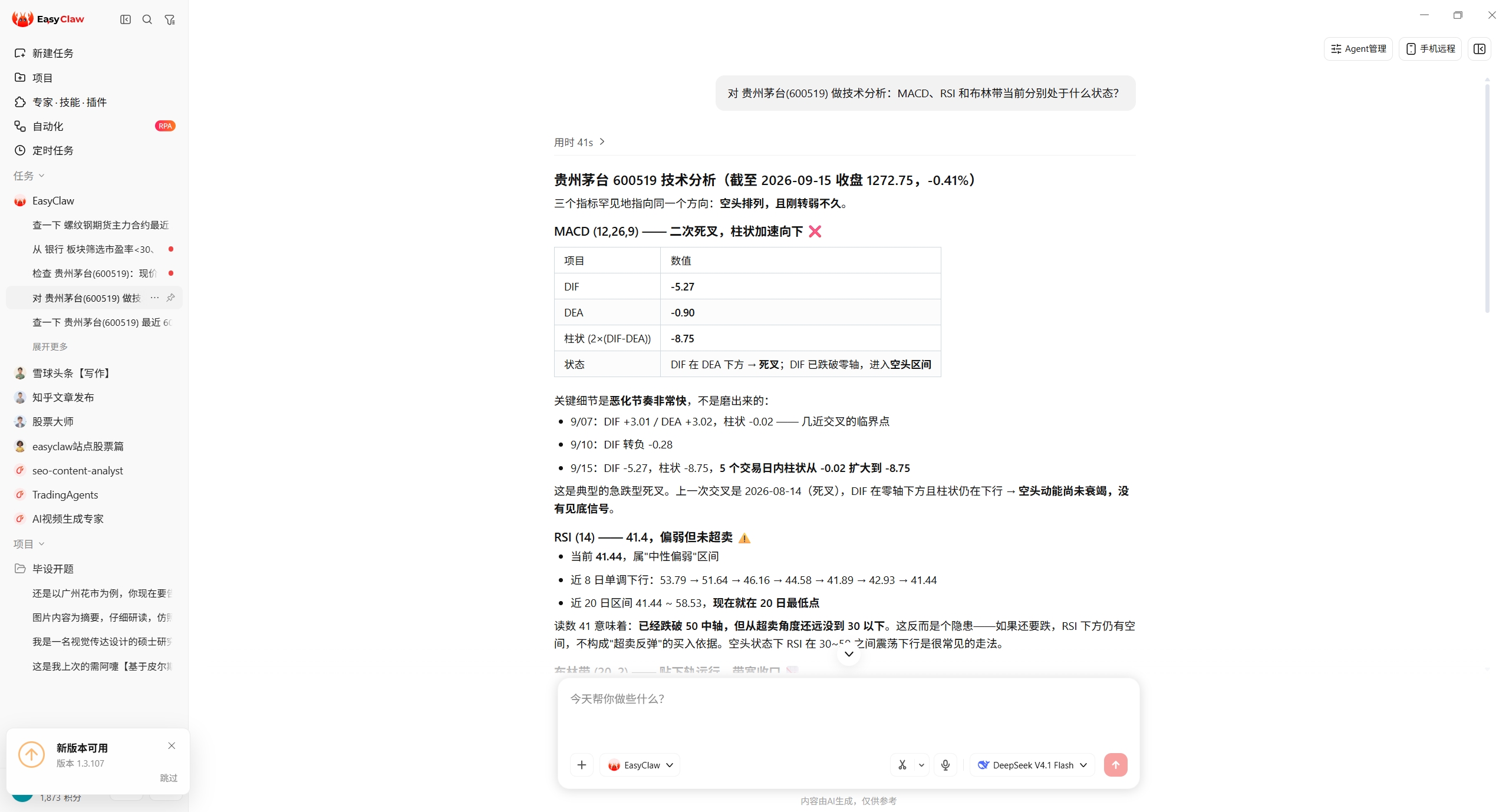
Task: Select the 知乎文章发布 agent
Action: (x=94, y=397)
